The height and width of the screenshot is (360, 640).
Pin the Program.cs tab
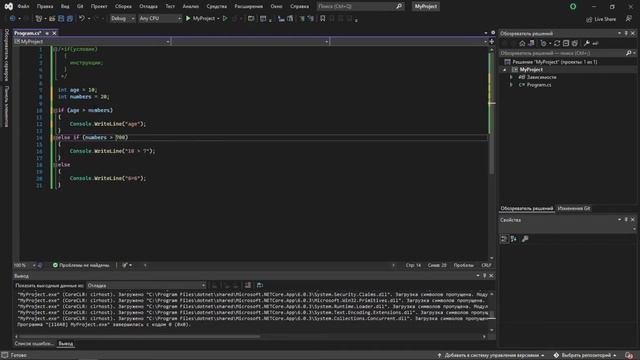[x=47, y=33]
